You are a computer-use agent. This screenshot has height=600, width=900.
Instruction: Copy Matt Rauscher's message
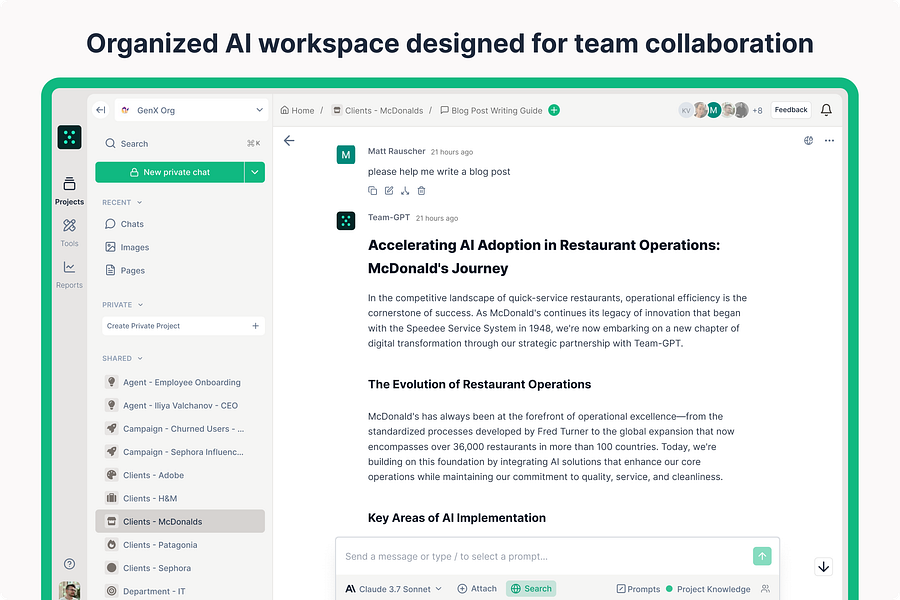pyautogui.click(x=373, y=191)
